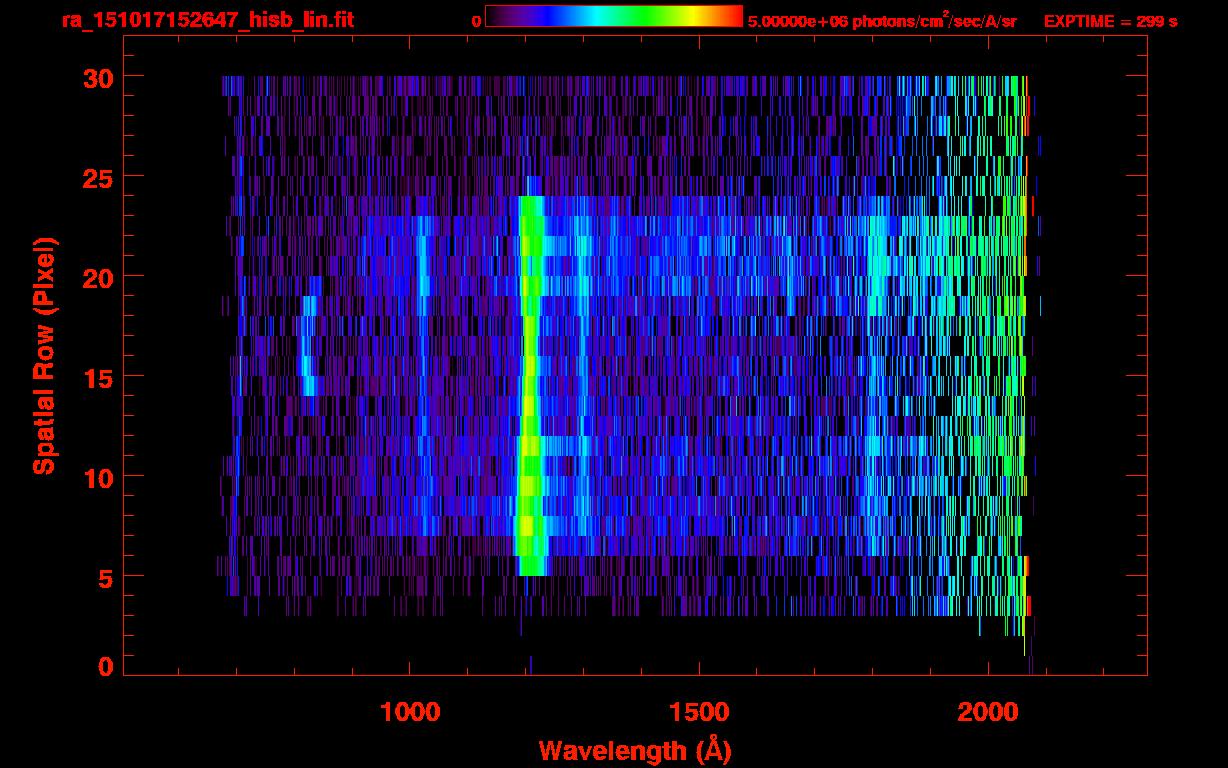Click the 5.00000e+06 photons unit label
Viewport: 1228px width, 768px height.
click(882, 20)
